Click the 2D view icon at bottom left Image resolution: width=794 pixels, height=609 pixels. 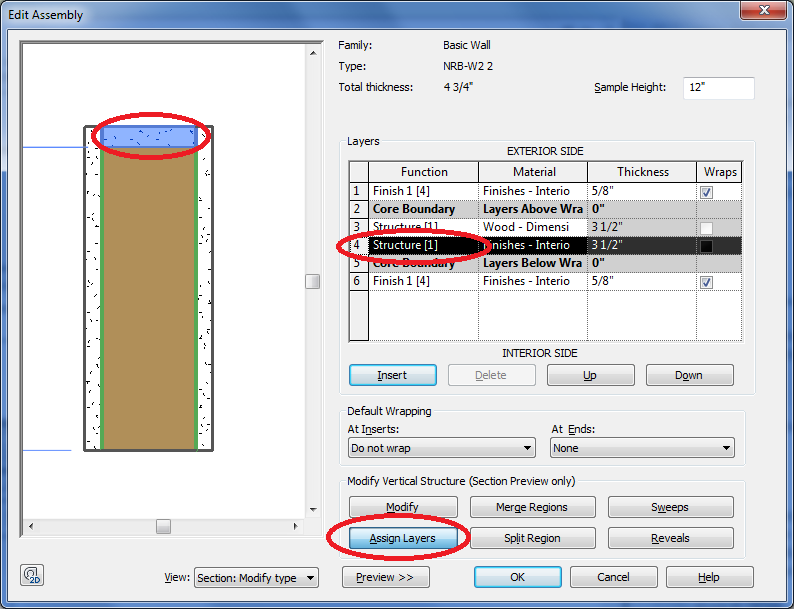point(32,575)
